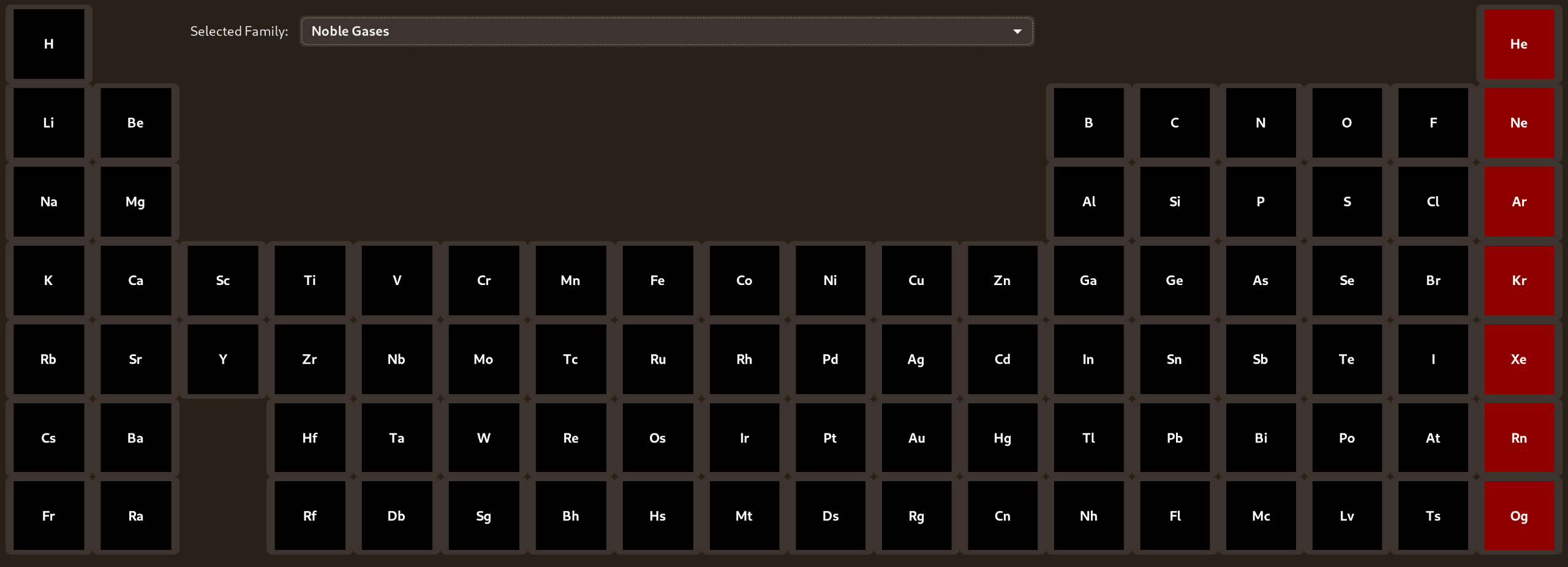Choose the Iron (Fe) element tile
The height and width of the screenshot is (567, 1568).
(657, 280)
